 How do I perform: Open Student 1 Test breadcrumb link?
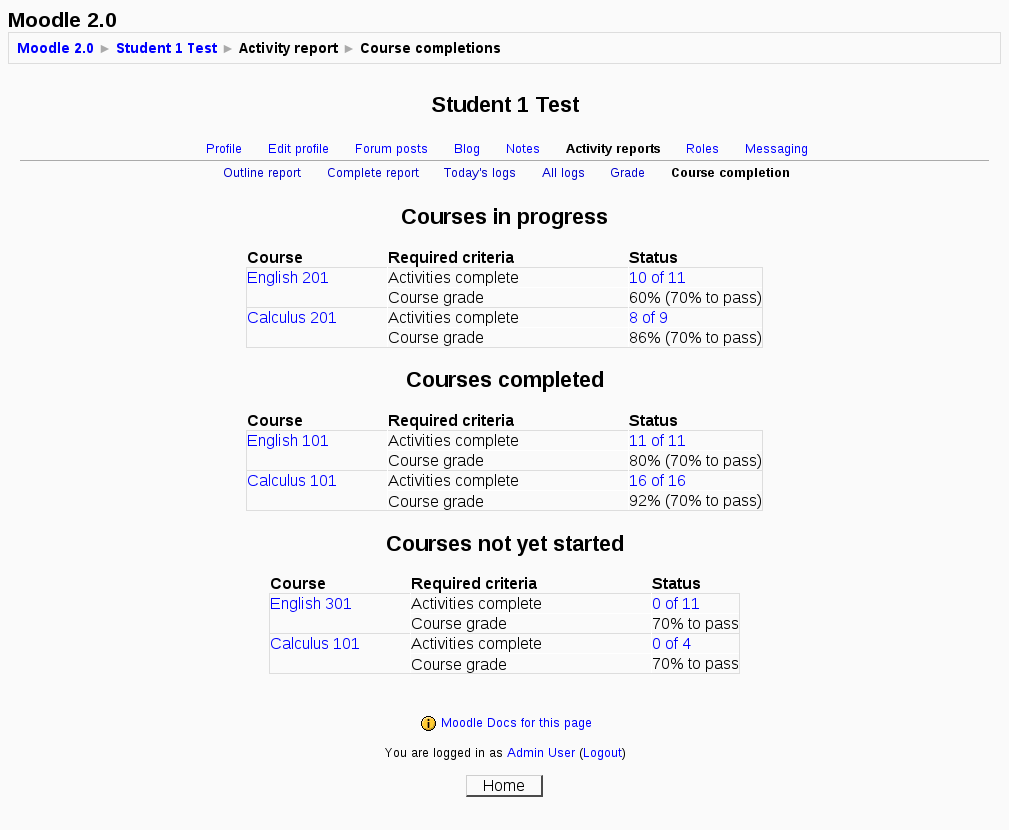coord(166,48)
